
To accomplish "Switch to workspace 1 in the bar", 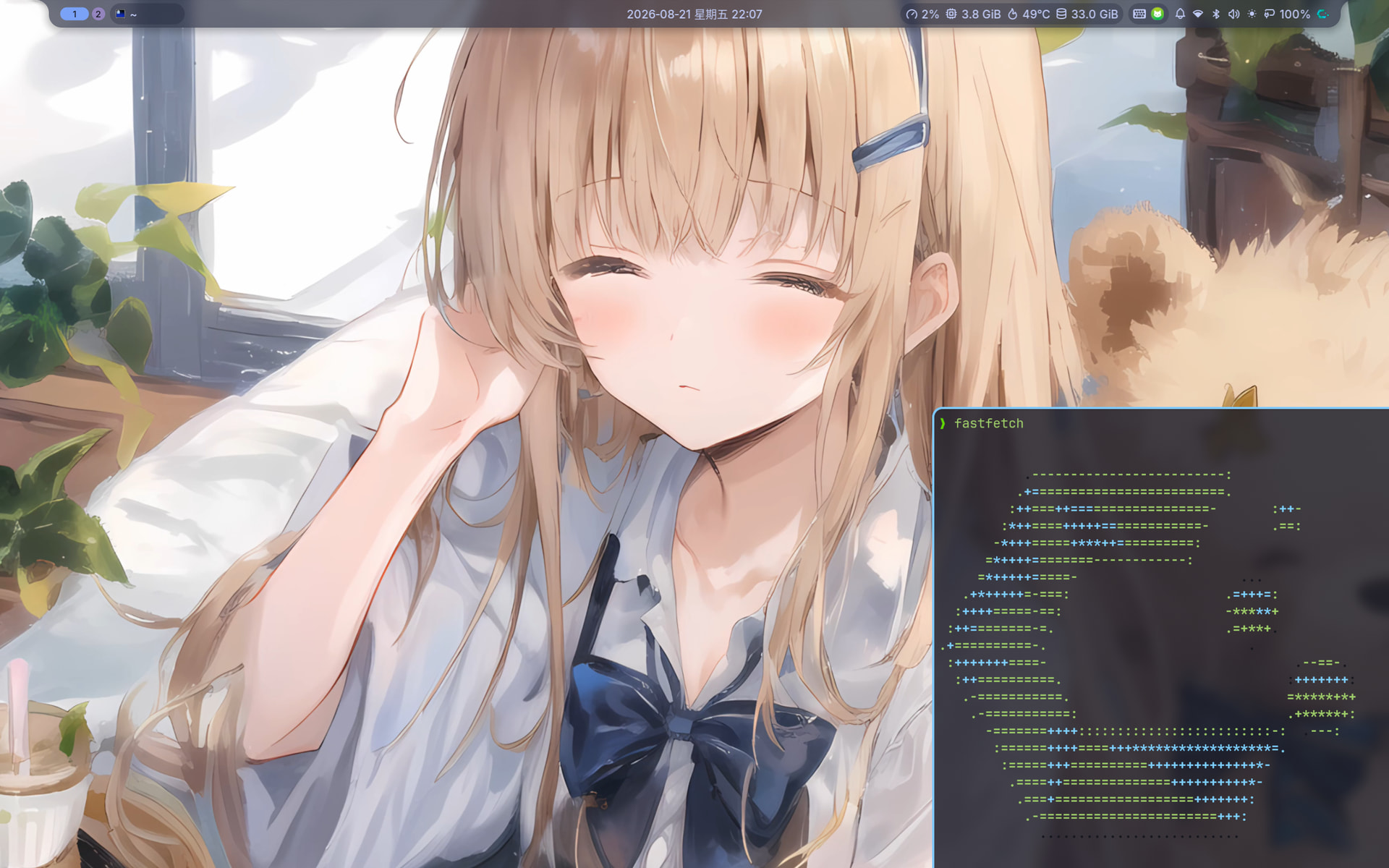I will pyautogui.click(x=74, y=14).
